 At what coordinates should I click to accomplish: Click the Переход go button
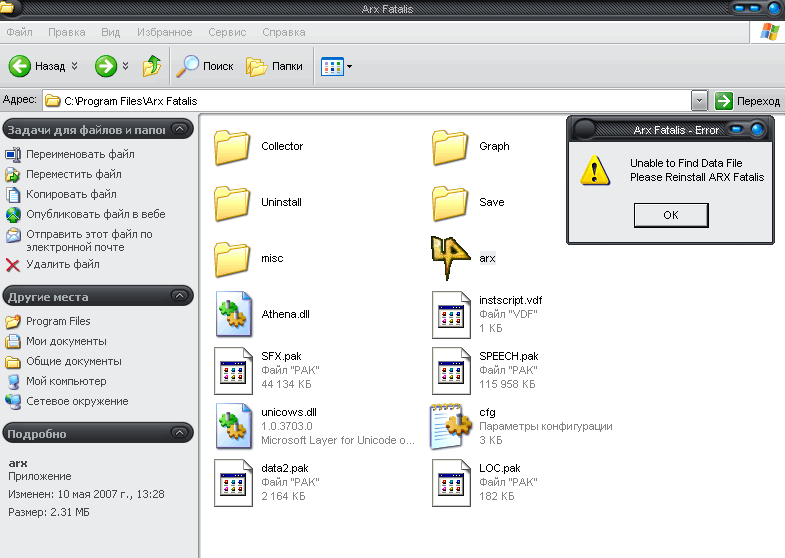click(x=747, y=101)
